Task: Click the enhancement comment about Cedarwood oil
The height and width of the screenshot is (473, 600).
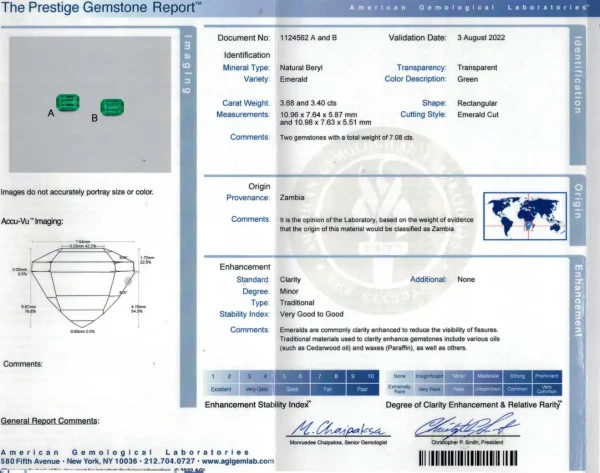Action: coord(390,339)
